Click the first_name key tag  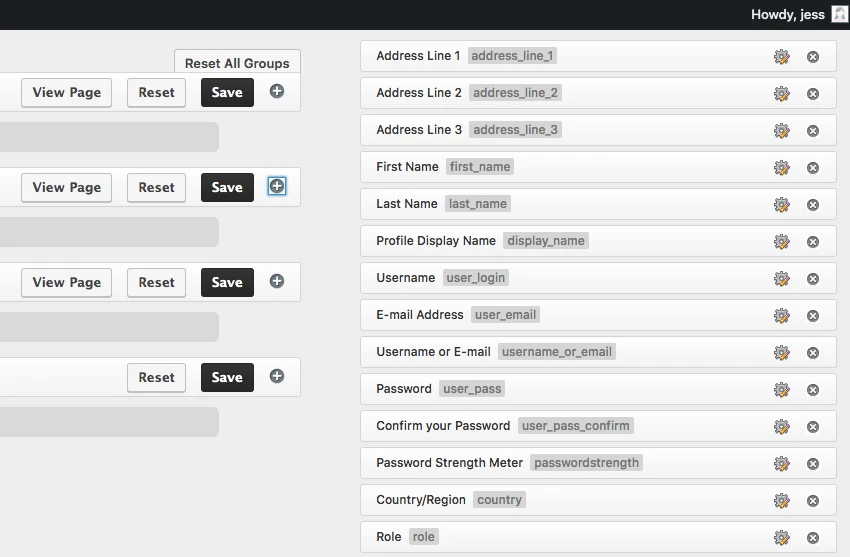pyautogui.click(x=480, y=167)
